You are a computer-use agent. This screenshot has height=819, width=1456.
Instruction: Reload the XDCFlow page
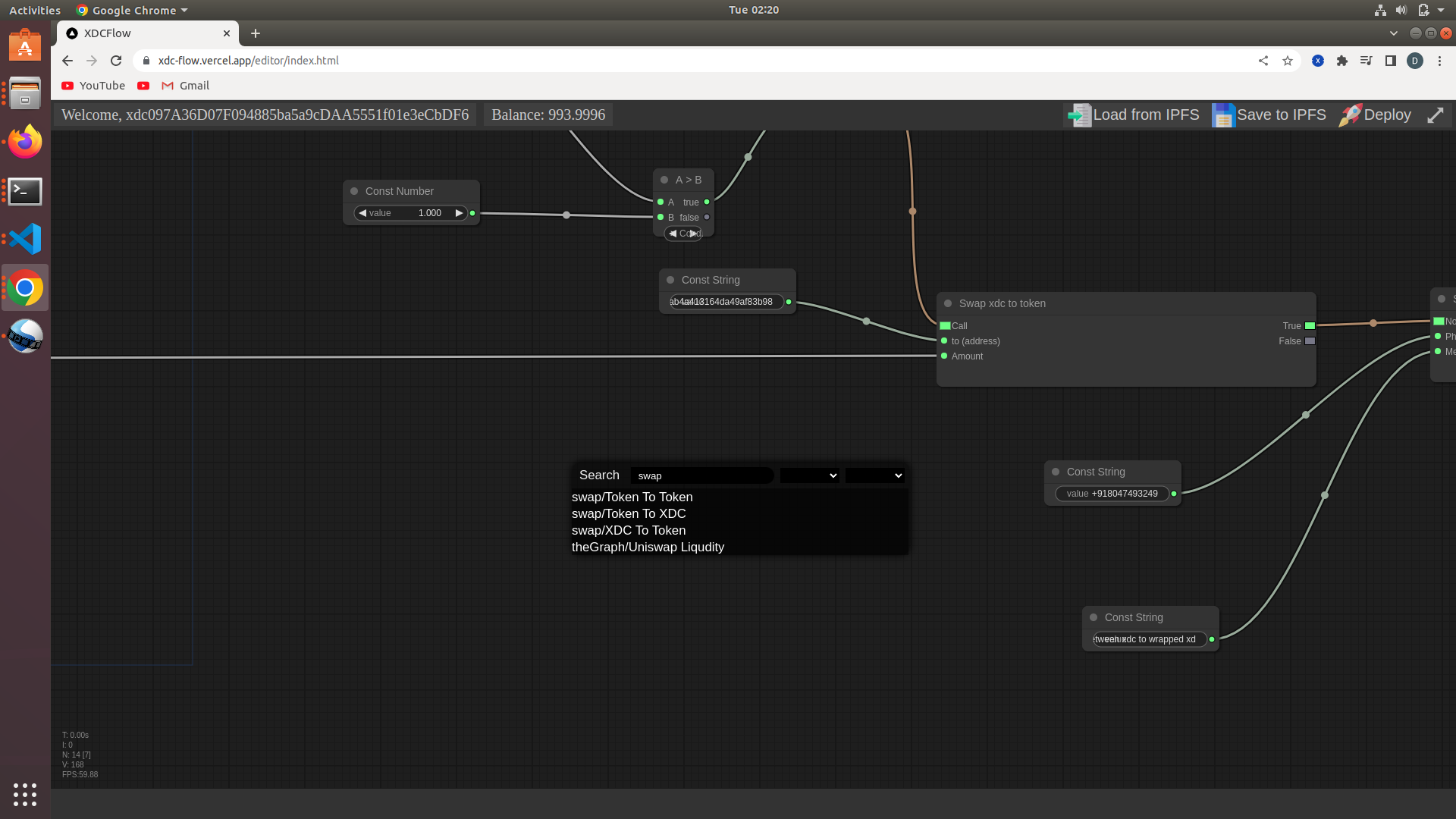[x=116, y=61]
